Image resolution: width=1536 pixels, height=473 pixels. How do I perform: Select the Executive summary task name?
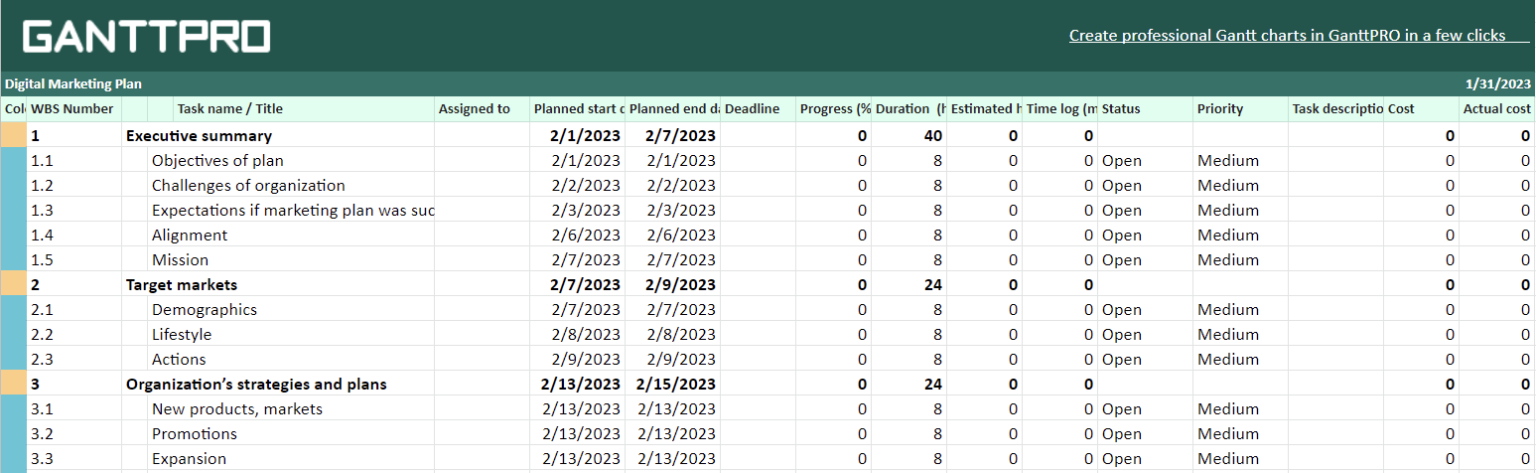tap(199, 136)
